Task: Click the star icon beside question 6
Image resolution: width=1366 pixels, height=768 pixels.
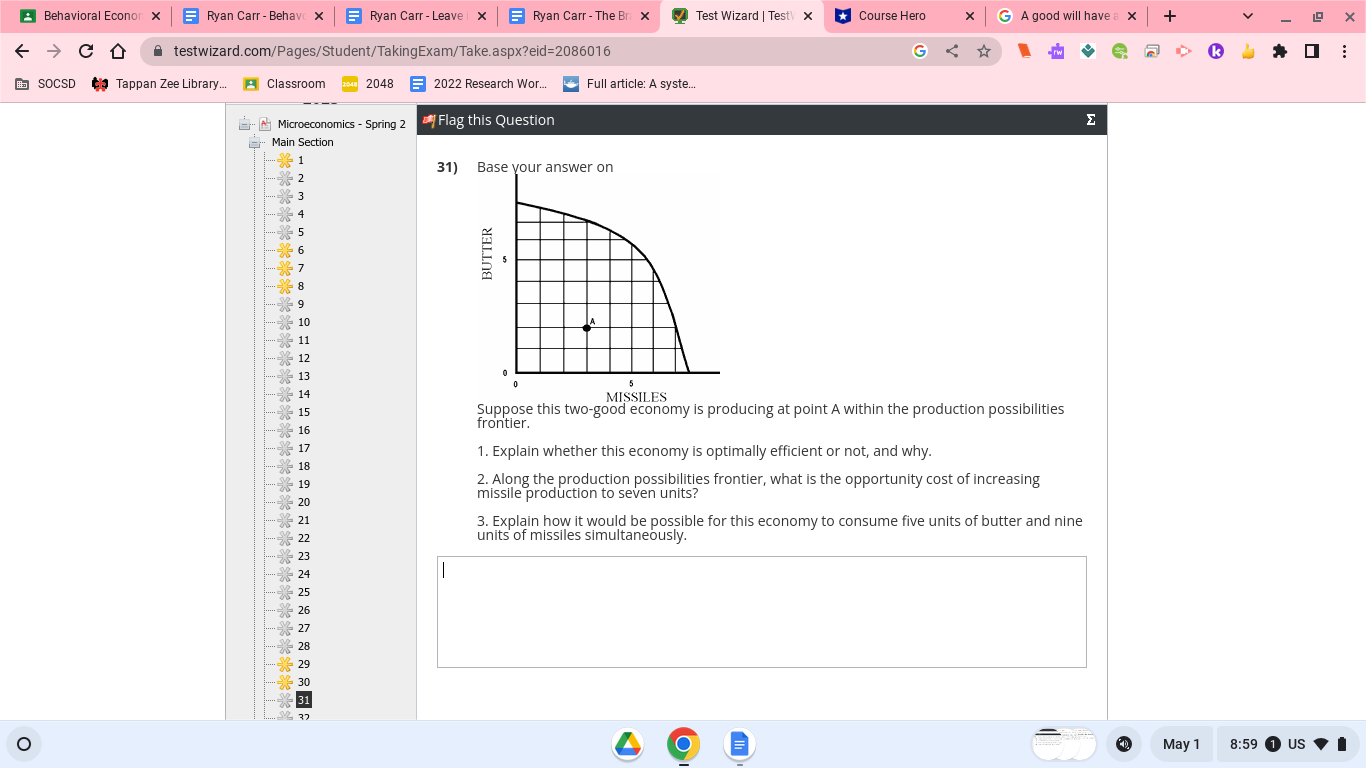Action: tap(285, 250)
